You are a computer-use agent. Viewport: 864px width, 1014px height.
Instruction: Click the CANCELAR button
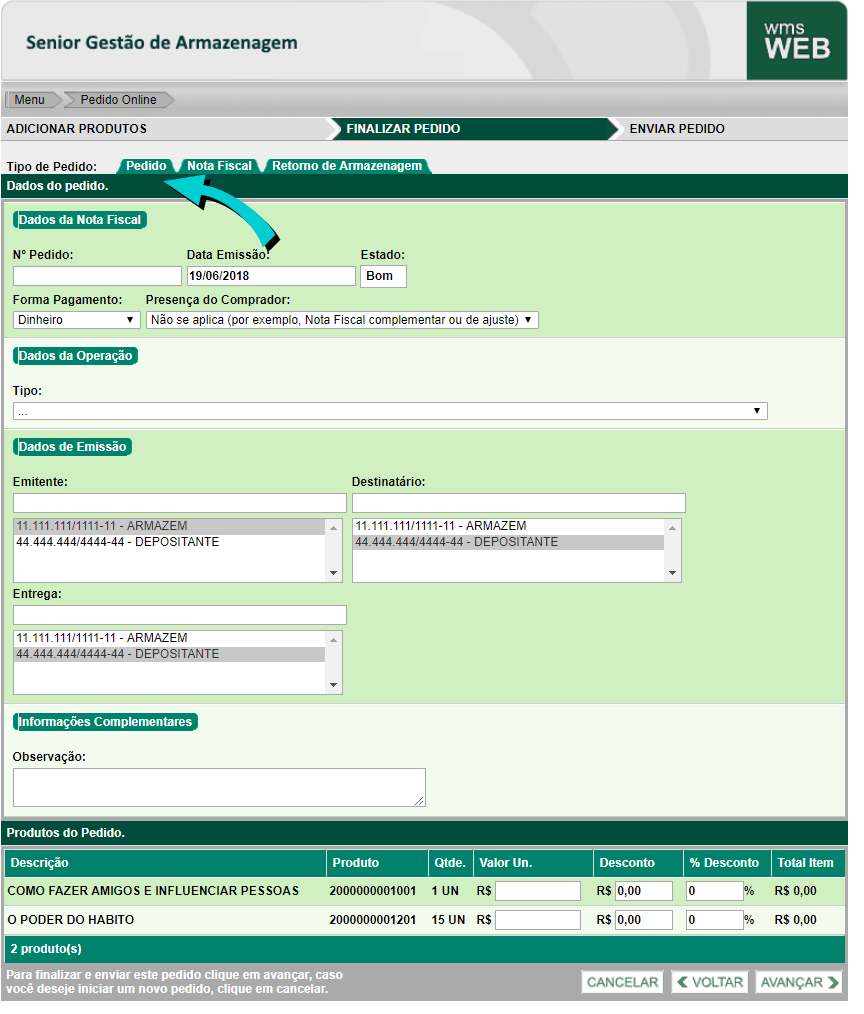622,982
